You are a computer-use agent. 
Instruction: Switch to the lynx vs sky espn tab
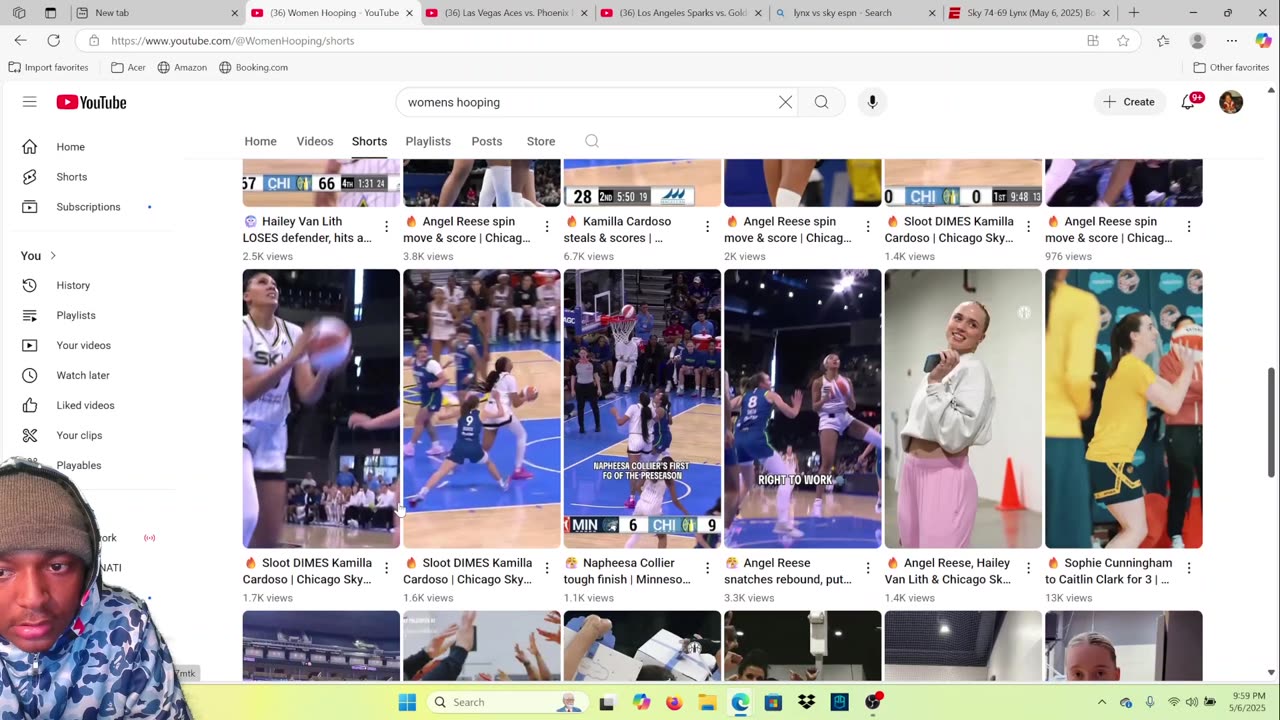tap(857, 13)
